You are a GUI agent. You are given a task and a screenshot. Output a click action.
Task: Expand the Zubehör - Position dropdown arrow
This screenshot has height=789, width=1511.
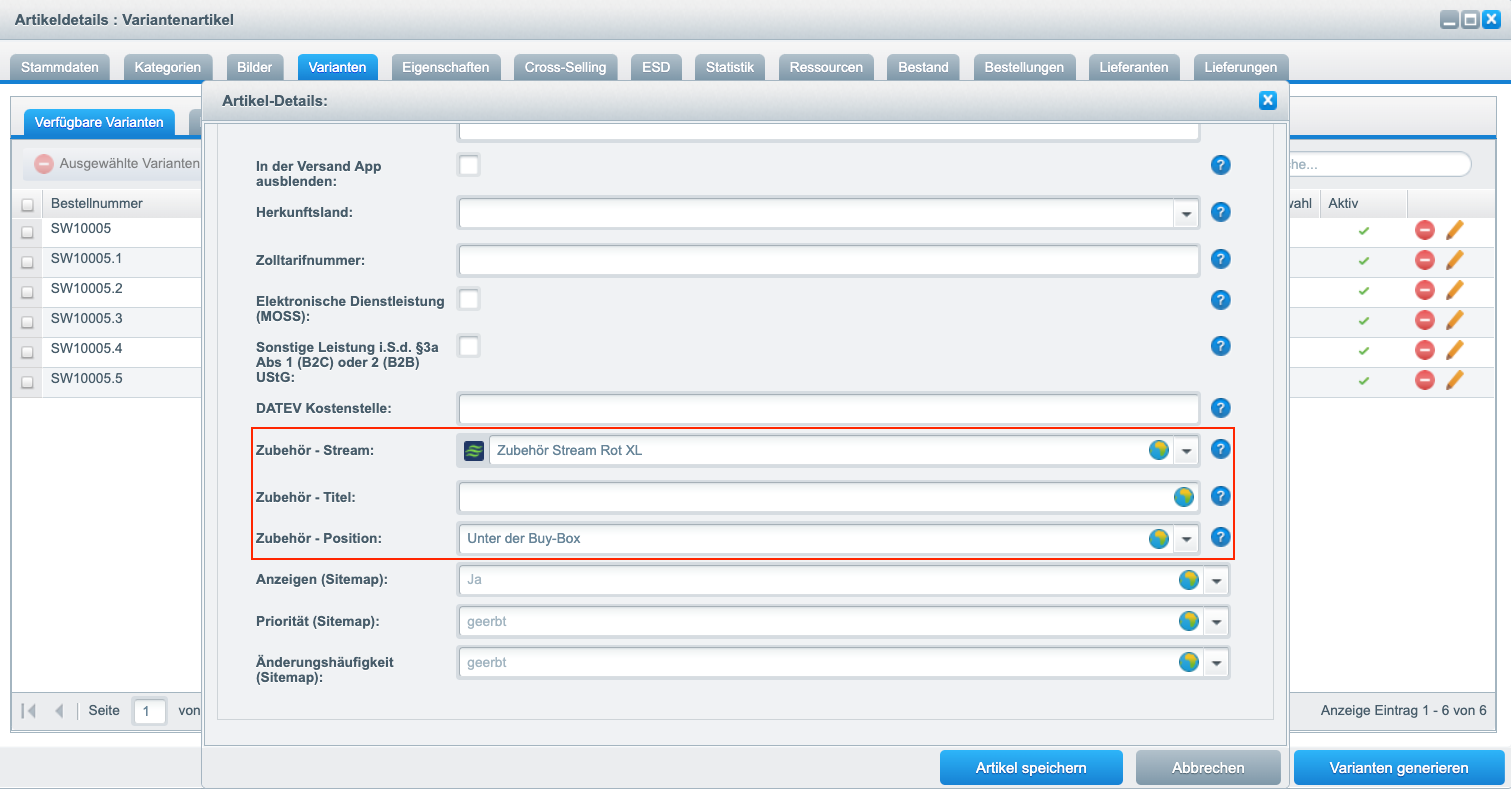(x=1186, y=539)
